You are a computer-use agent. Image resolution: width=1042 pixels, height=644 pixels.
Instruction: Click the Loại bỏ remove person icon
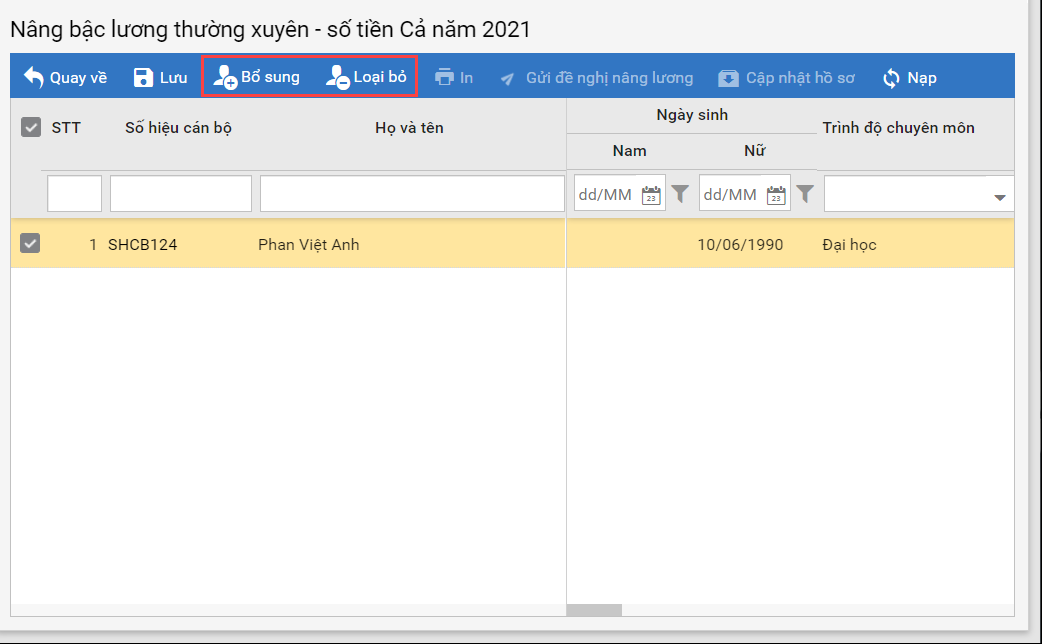337,77
